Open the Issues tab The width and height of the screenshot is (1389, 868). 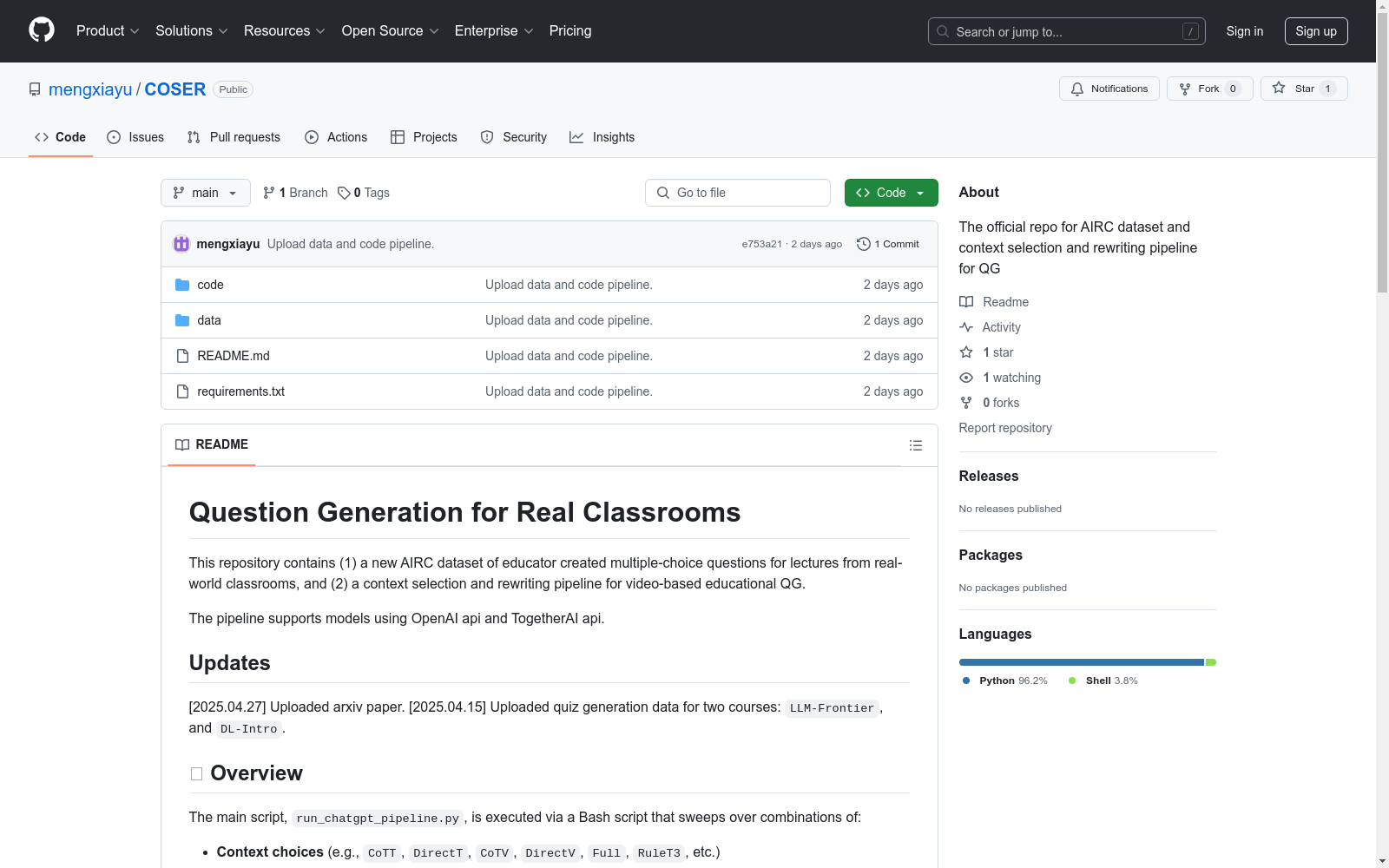[x=135, y=137]
